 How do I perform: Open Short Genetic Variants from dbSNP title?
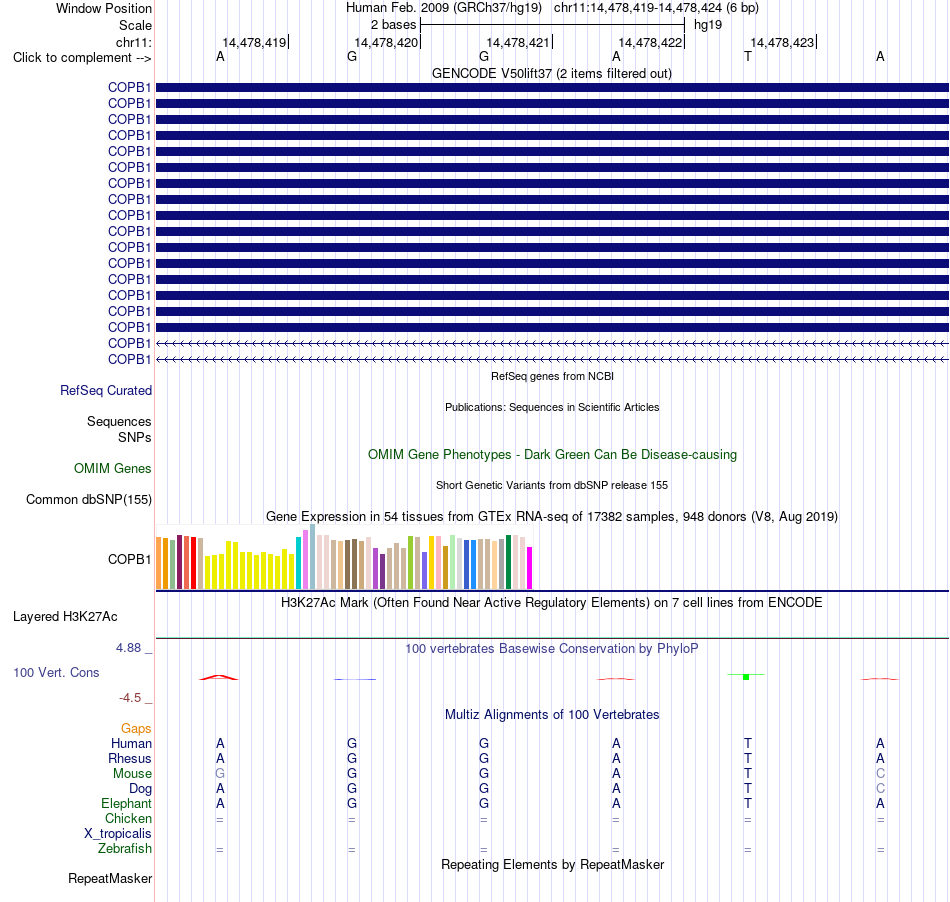point(552,485)
